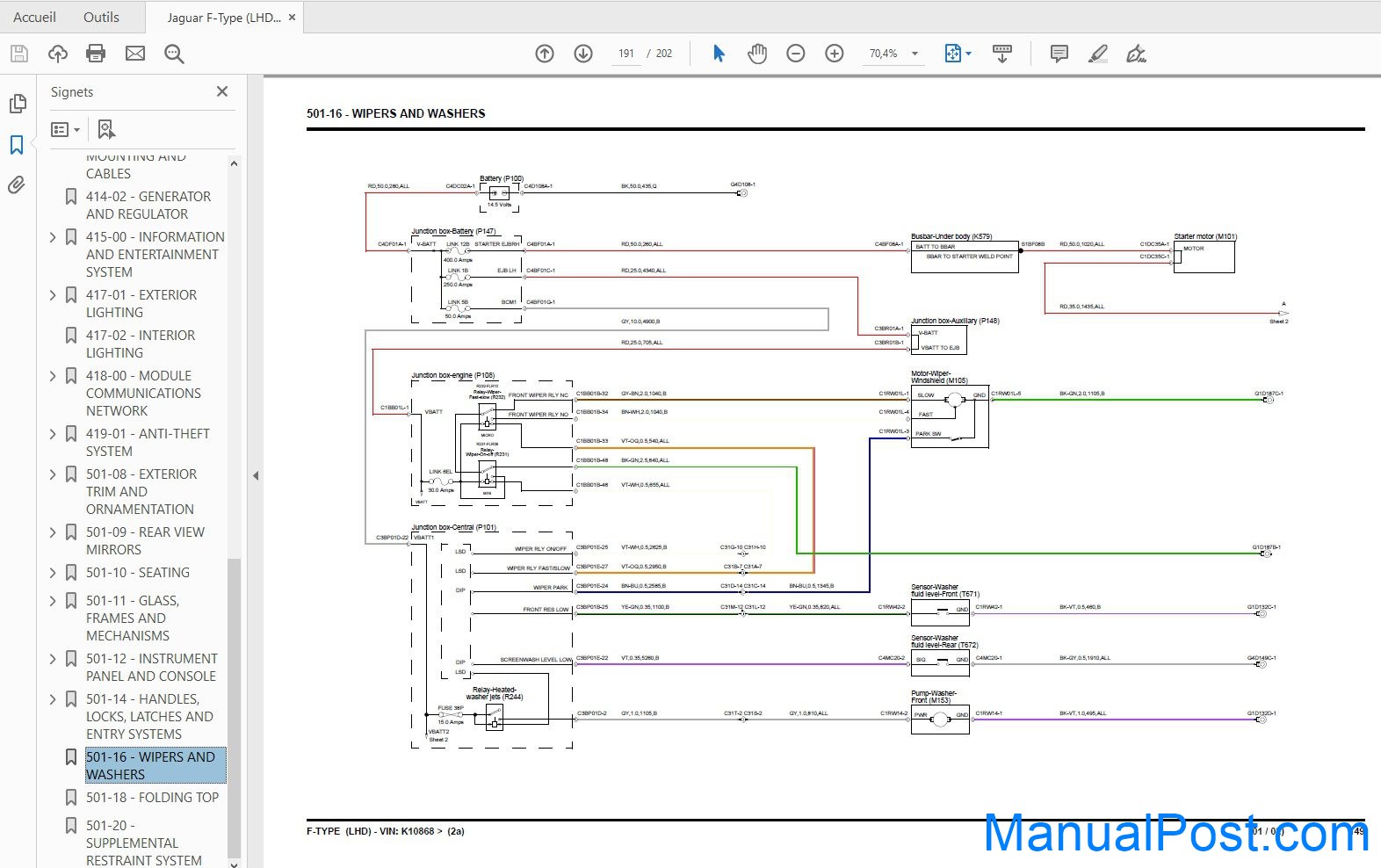Go to previous page arrow icon

point(545,54)
